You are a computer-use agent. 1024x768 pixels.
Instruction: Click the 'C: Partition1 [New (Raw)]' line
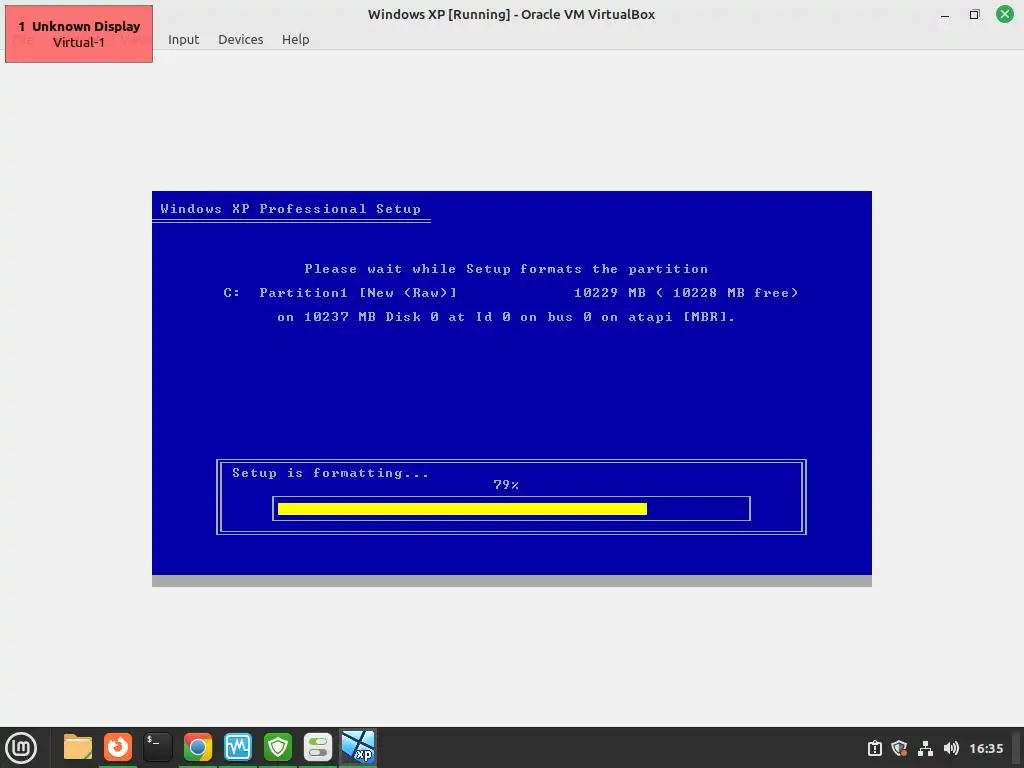click(511, 293)
